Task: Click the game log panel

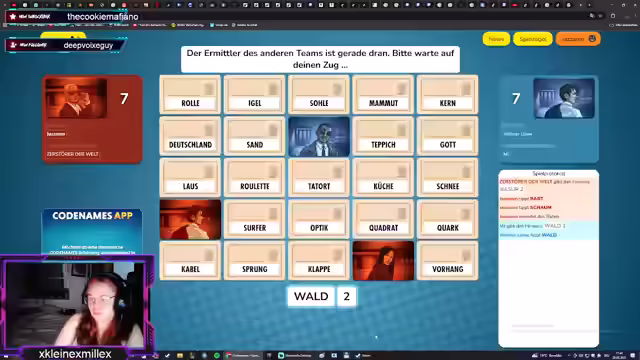Action: [549, 258]
